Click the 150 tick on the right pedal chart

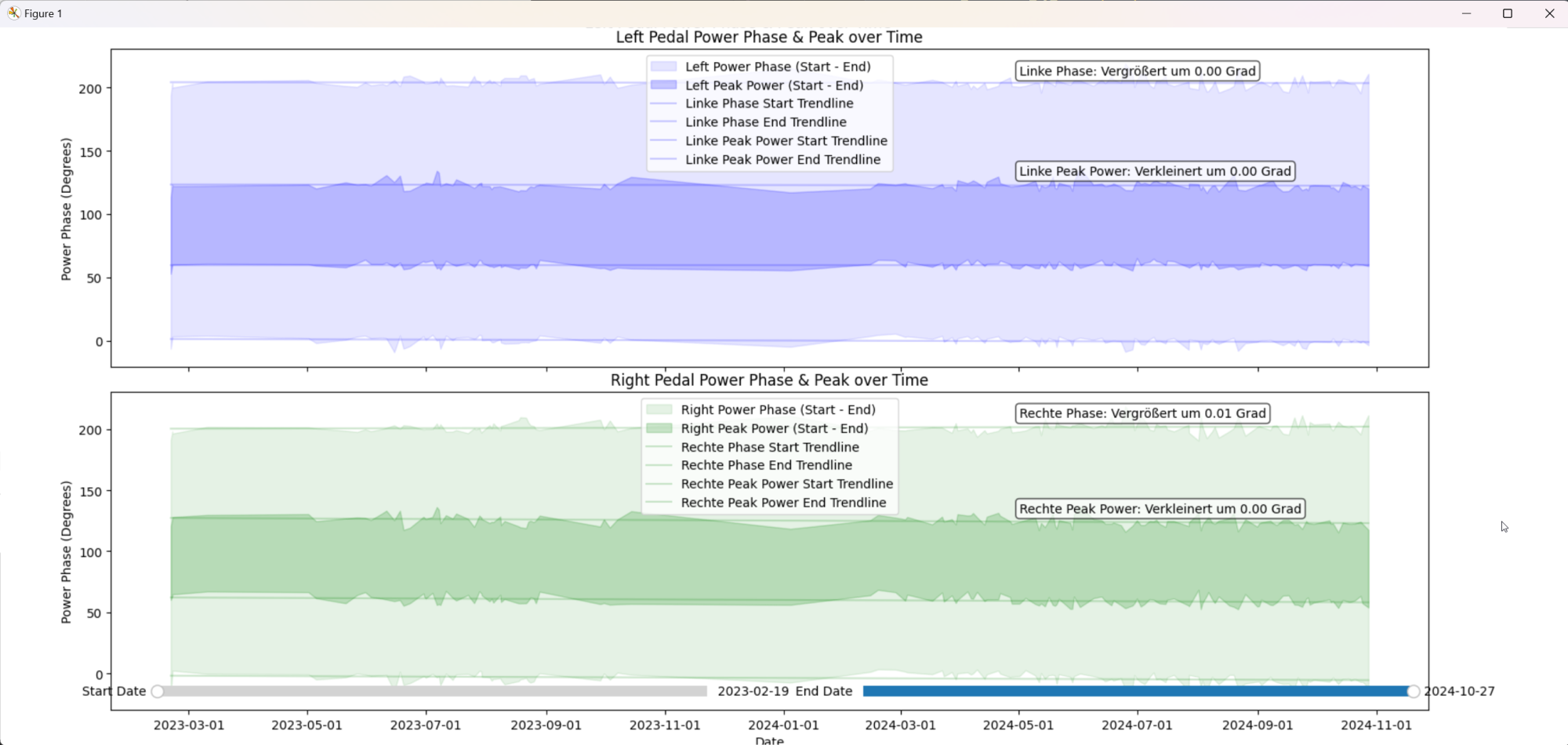pyautogui.click(x=90, y=492)
